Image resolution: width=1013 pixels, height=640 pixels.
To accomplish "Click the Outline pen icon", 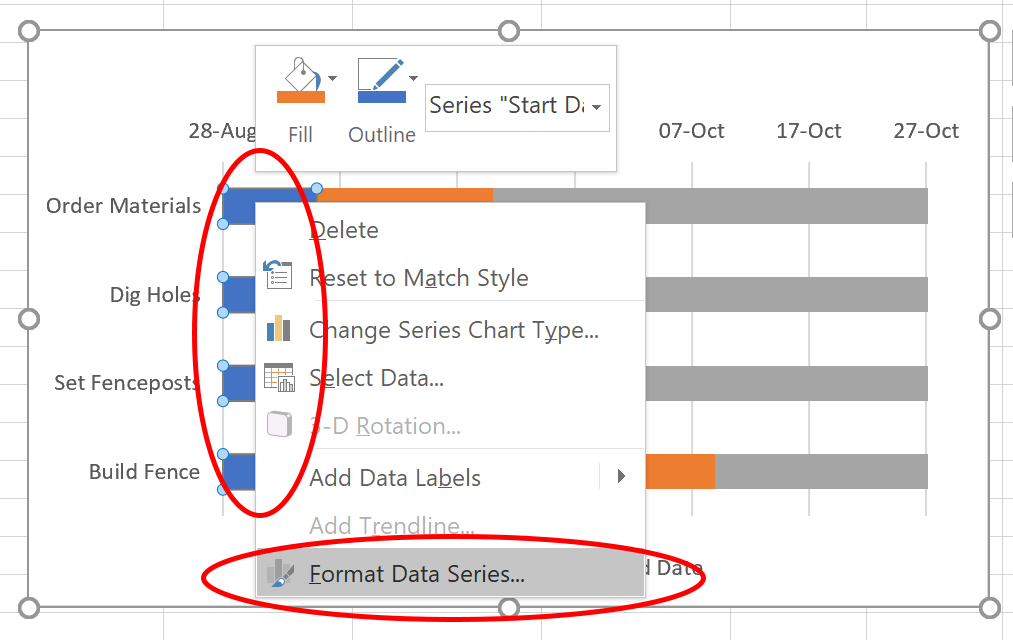I will pos(381,74).
